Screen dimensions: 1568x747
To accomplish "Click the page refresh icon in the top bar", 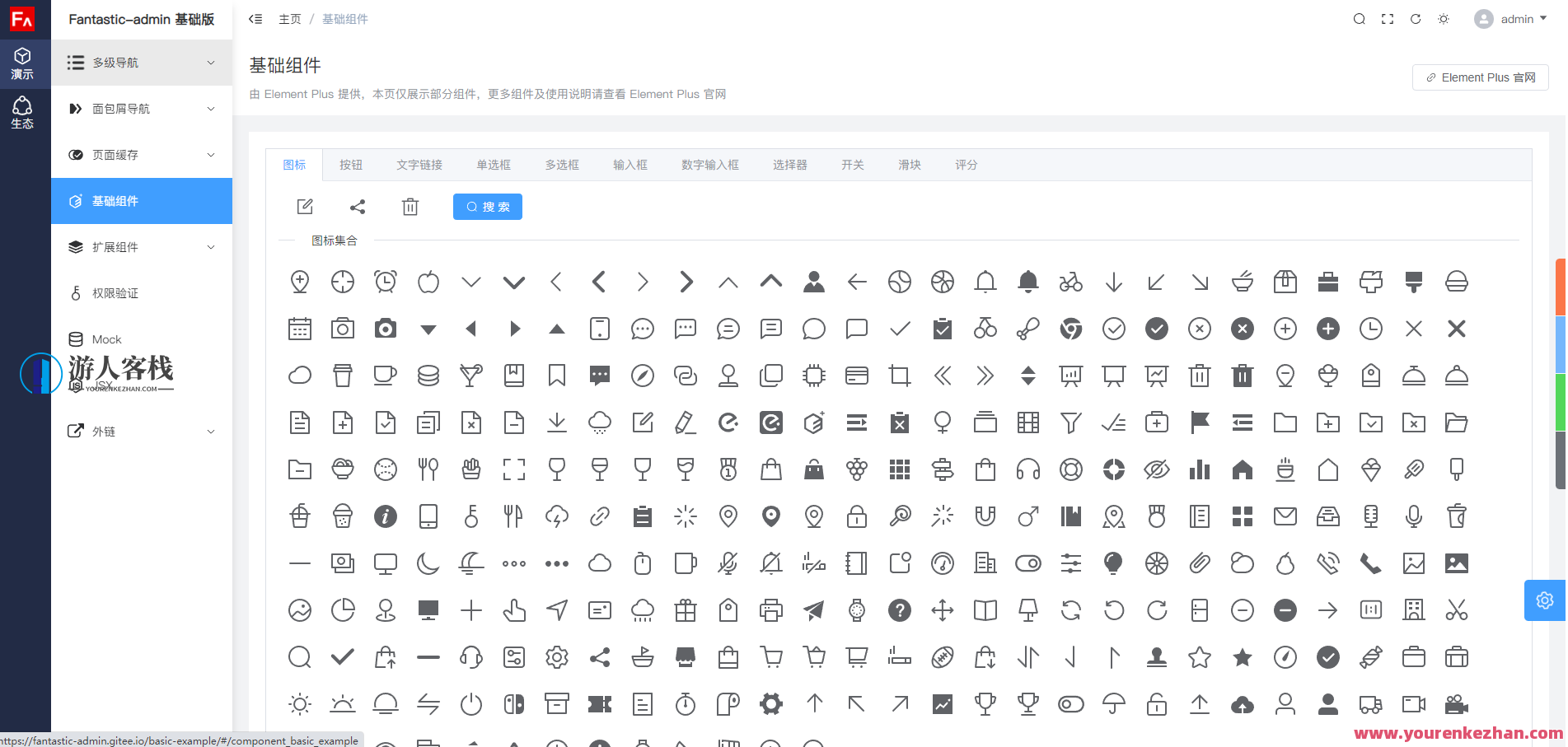I will click(x=1416, y=18).
